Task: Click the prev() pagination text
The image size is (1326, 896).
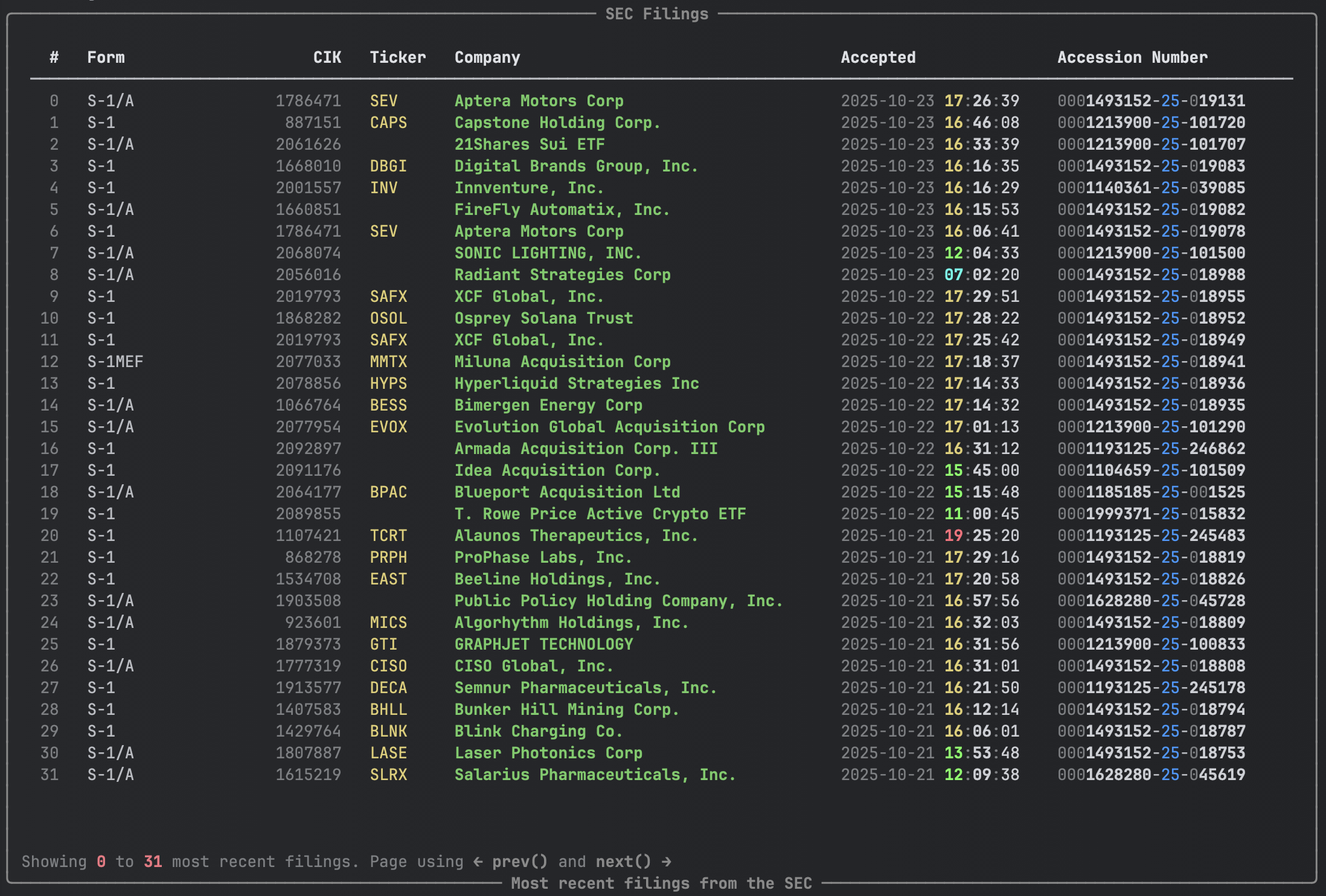Action: click(519, 862)
